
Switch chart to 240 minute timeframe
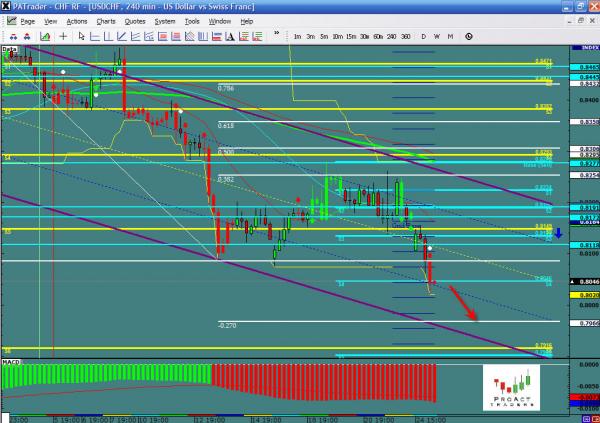click(x=392, y=37)
